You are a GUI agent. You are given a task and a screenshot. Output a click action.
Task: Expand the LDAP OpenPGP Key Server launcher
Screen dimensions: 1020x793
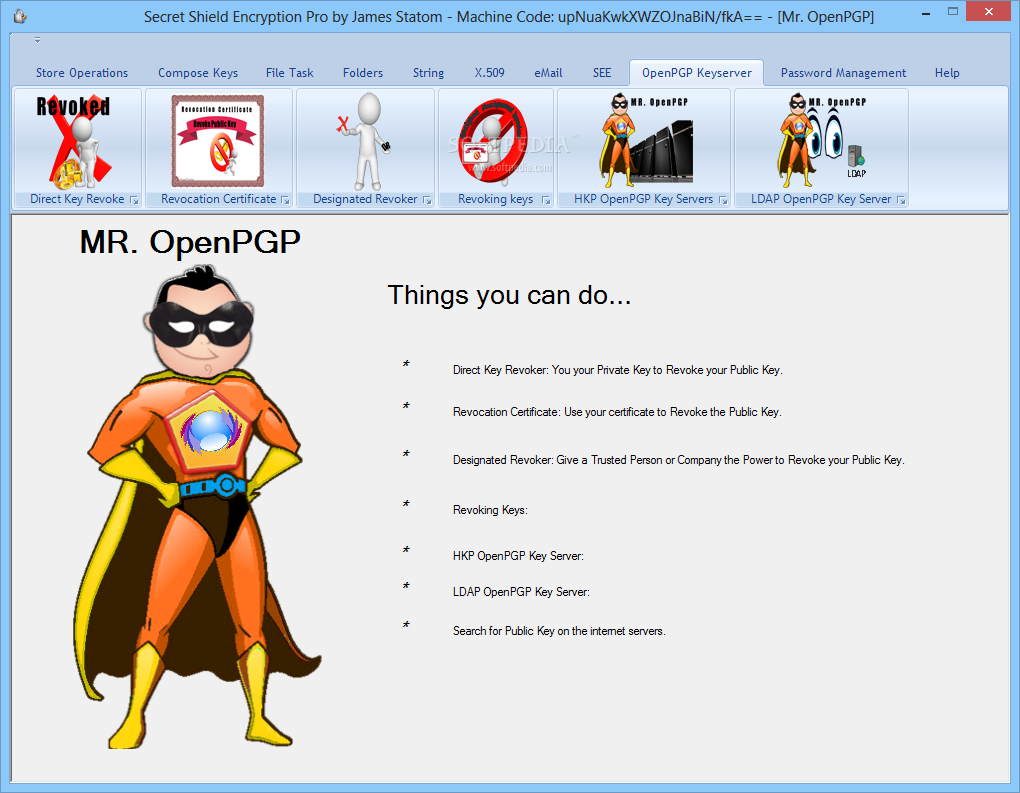pyautogui.click(x=901, y=200)
